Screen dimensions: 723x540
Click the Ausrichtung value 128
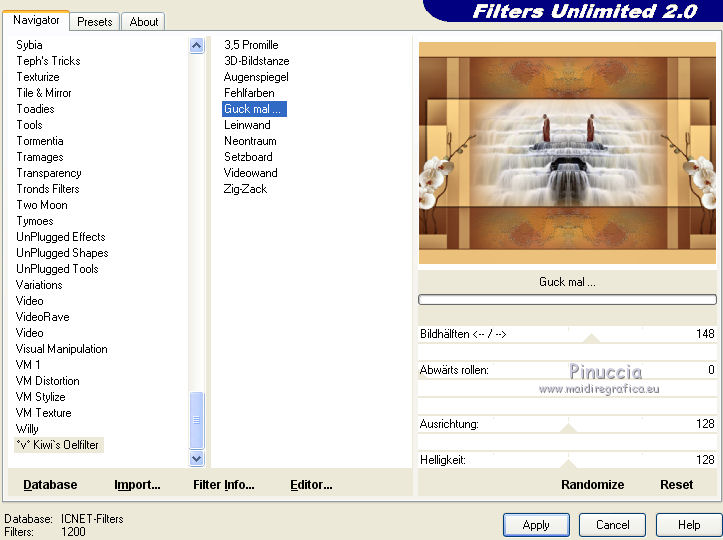tap(705, 424)
